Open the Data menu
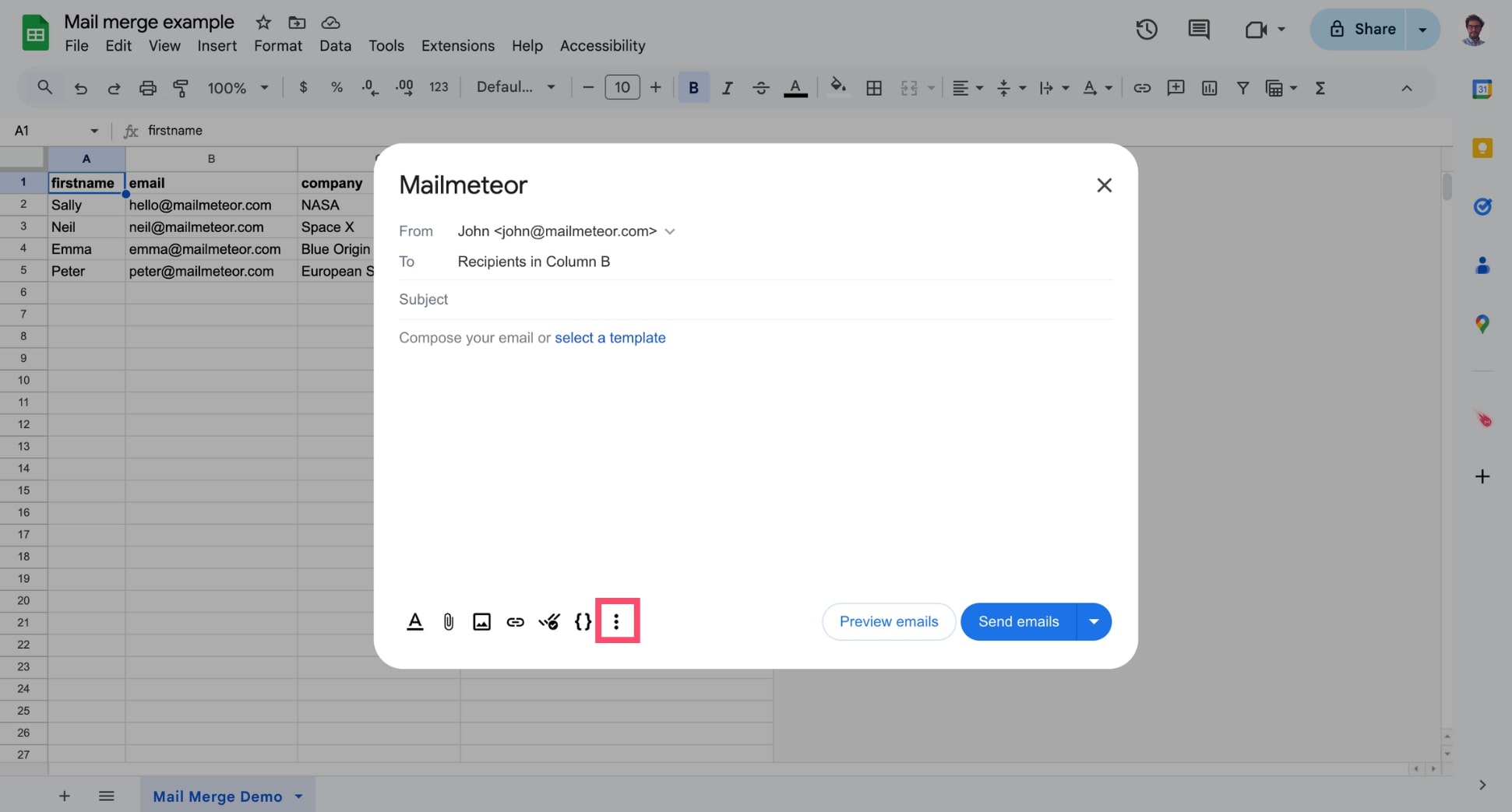 [x=335, y=46]
